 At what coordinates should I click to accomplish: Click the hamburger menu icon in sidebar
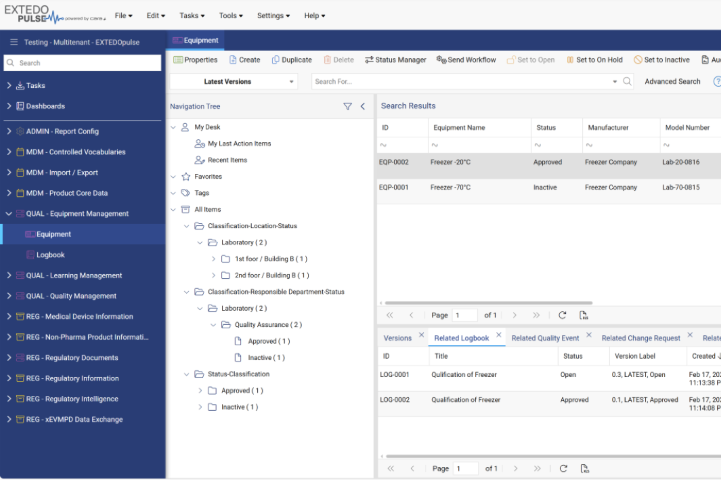point(14,42)
